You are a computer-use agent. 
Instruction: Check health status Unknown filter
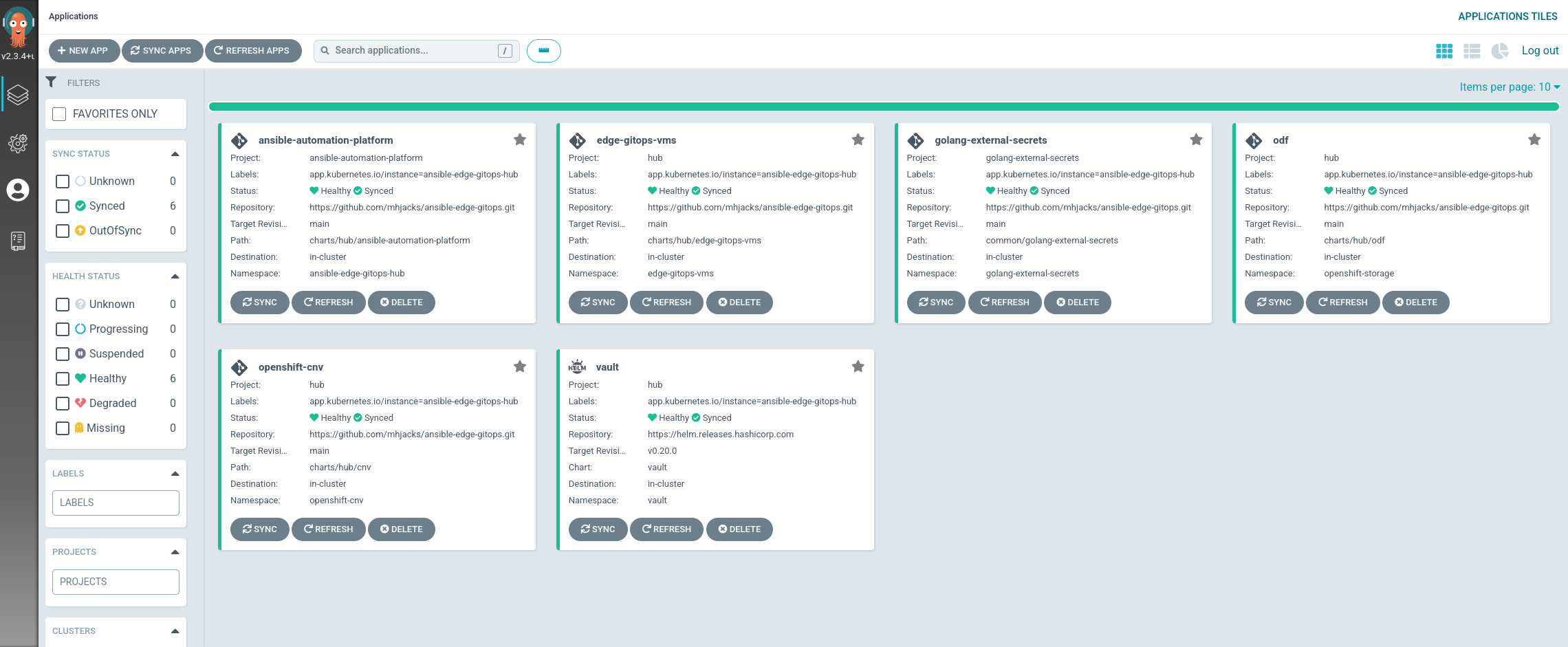point(63,305)
